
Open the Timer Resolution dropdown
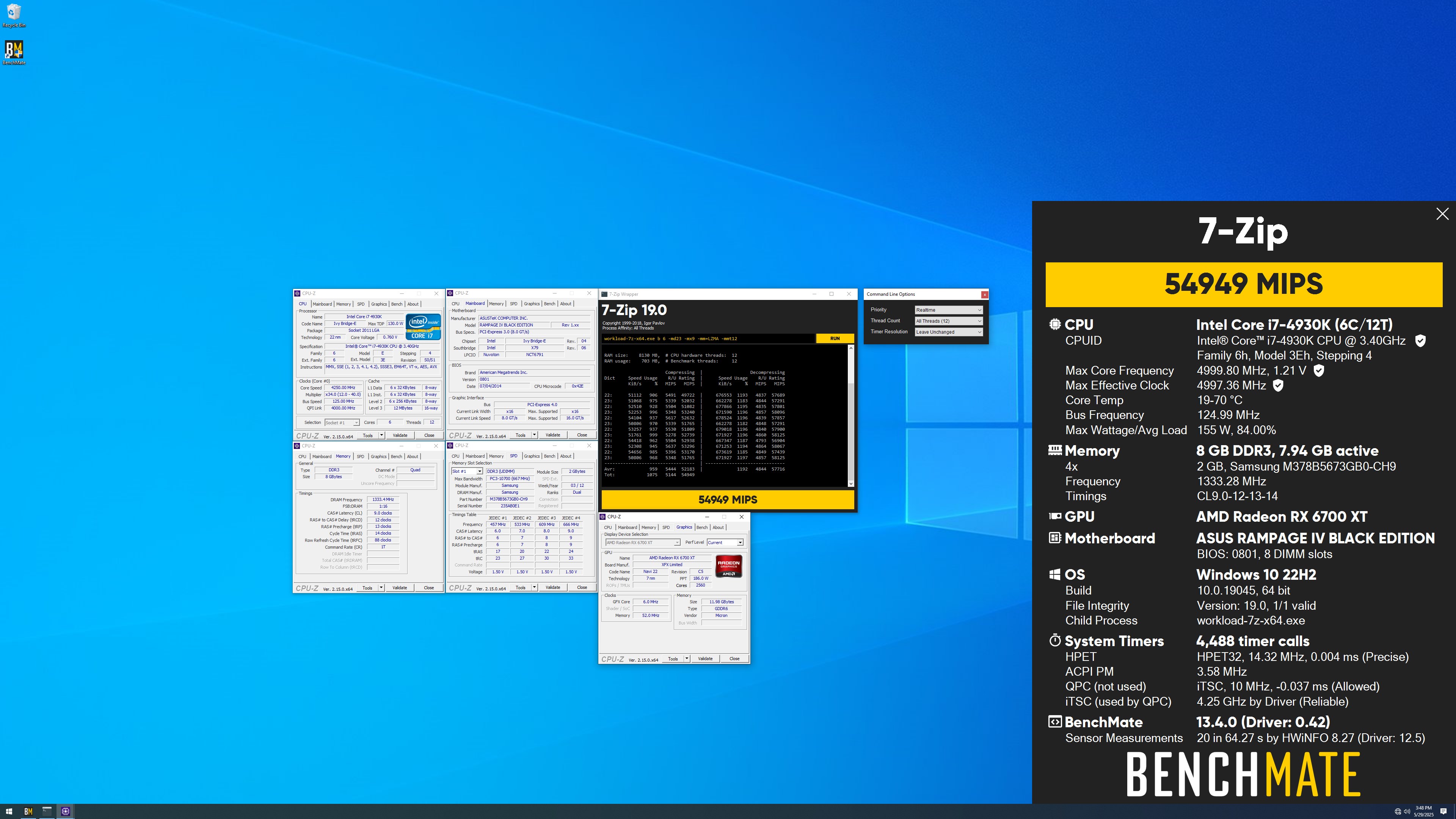948,332
